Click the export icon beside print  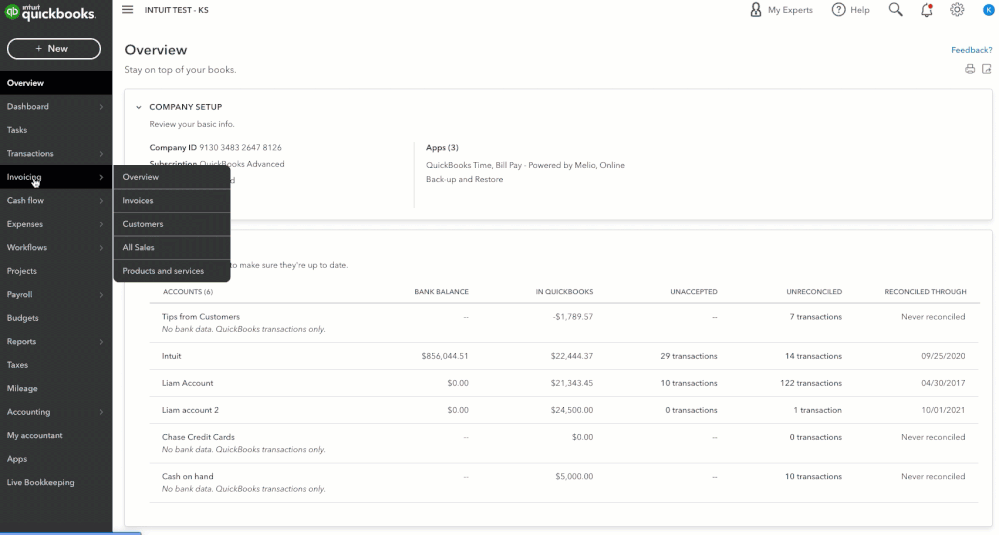coord(987,69)
